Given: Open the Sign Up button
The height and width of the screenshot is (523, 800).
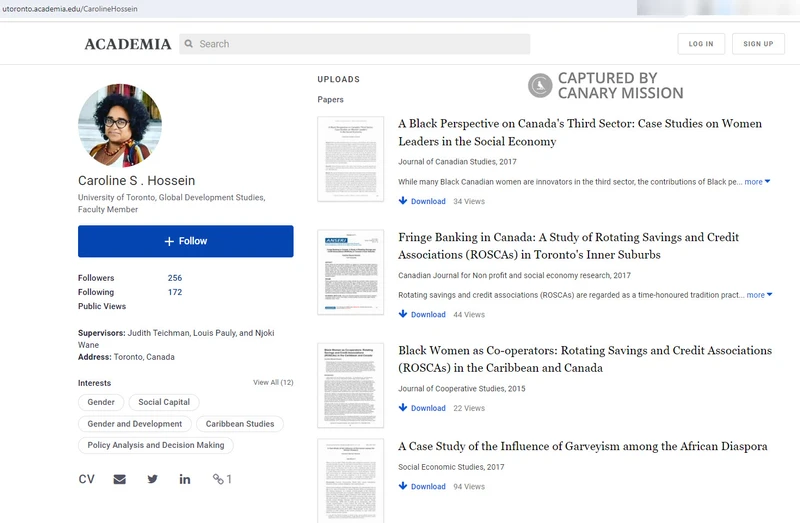Looking at the screenshot, I should pyautogui.click(x=758, y=44).
